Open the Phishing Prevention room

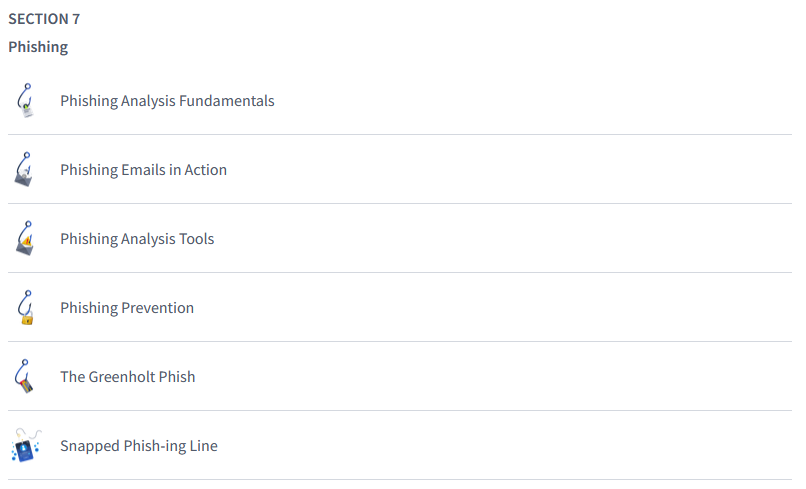[x=127, y=308]
